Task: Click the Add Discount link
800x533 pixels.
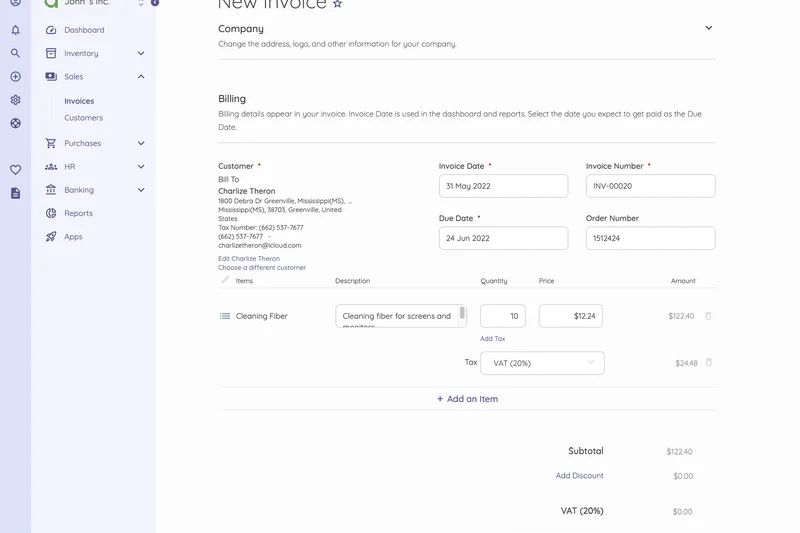Action: (579, 476)
